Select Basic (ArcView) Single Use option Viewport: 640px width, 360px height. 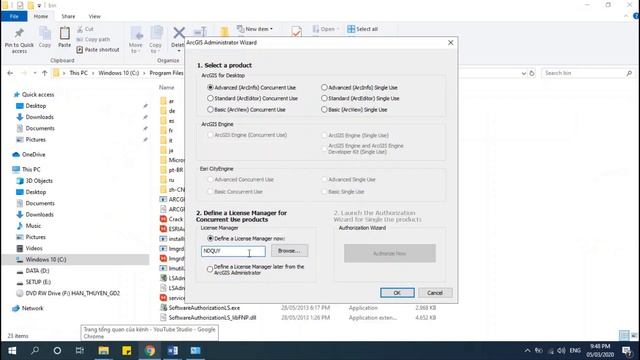[x=324, y=109]
